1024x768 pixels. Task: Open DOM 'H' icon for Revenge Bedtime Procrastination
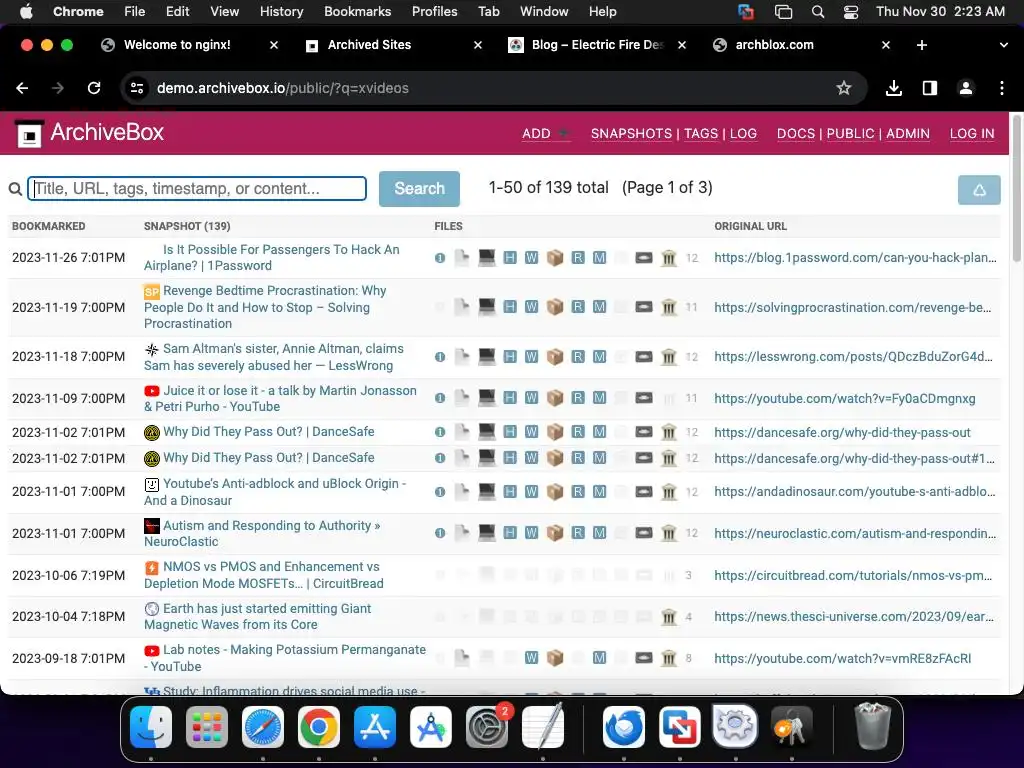pyautogui.click(x=510, y=307)
